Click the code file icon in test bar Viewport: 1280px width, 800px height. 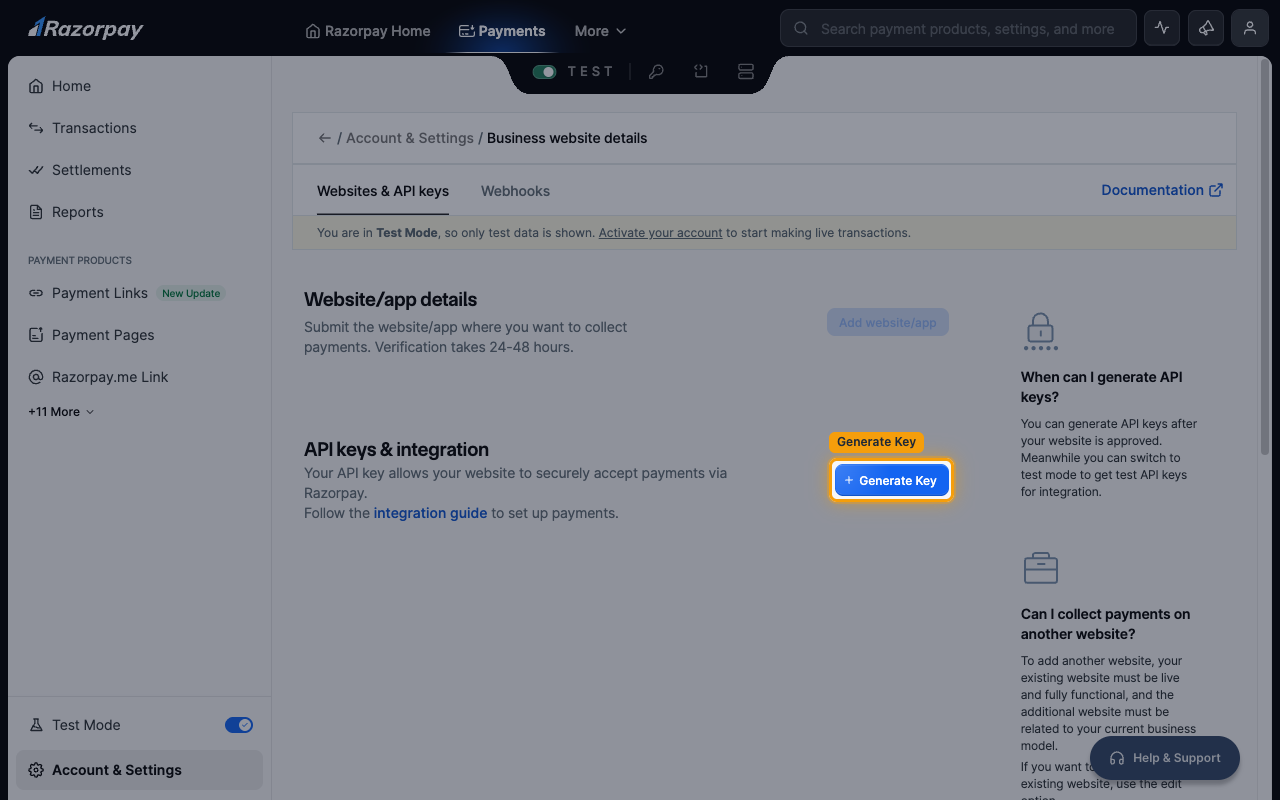tap(701, 72)
